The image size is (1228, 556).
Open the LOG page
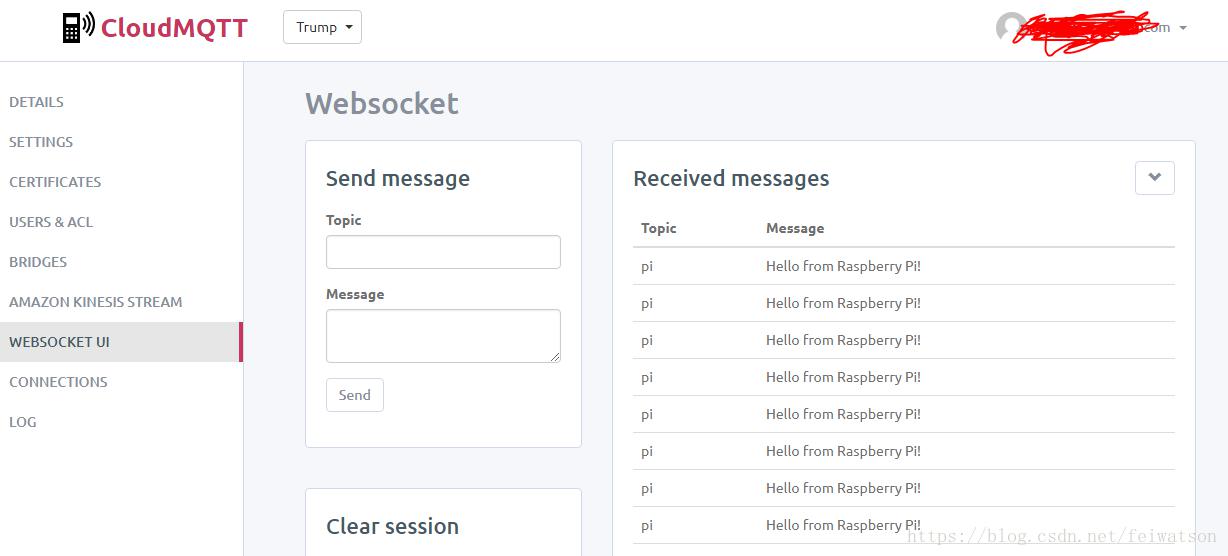click(x=23, y=422)
